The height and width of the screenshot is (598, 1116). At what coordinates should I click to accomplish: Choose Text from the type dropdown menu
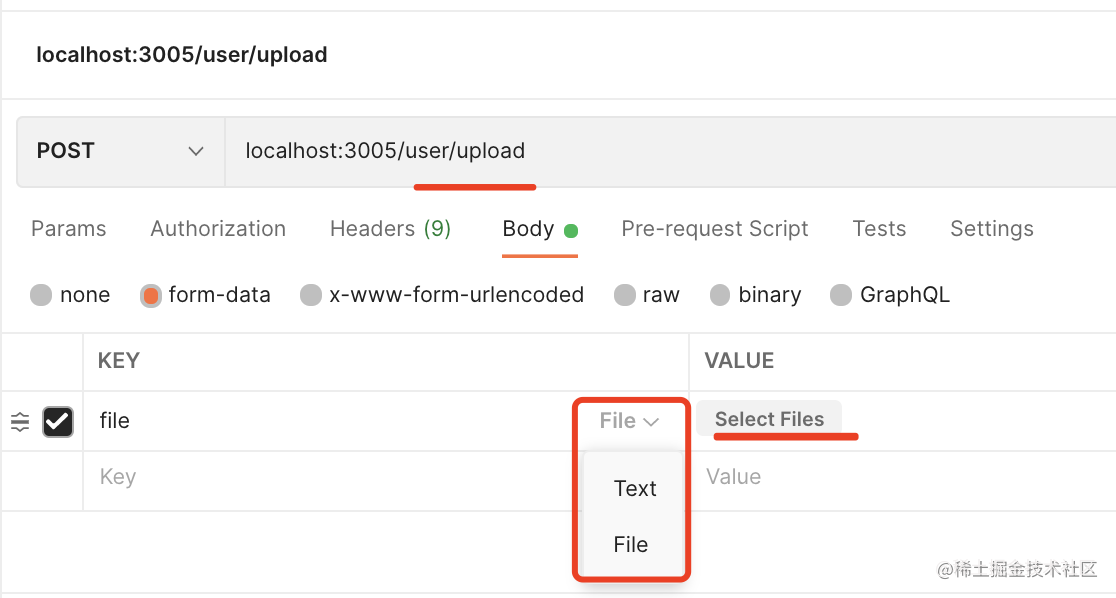coord(635,488)
